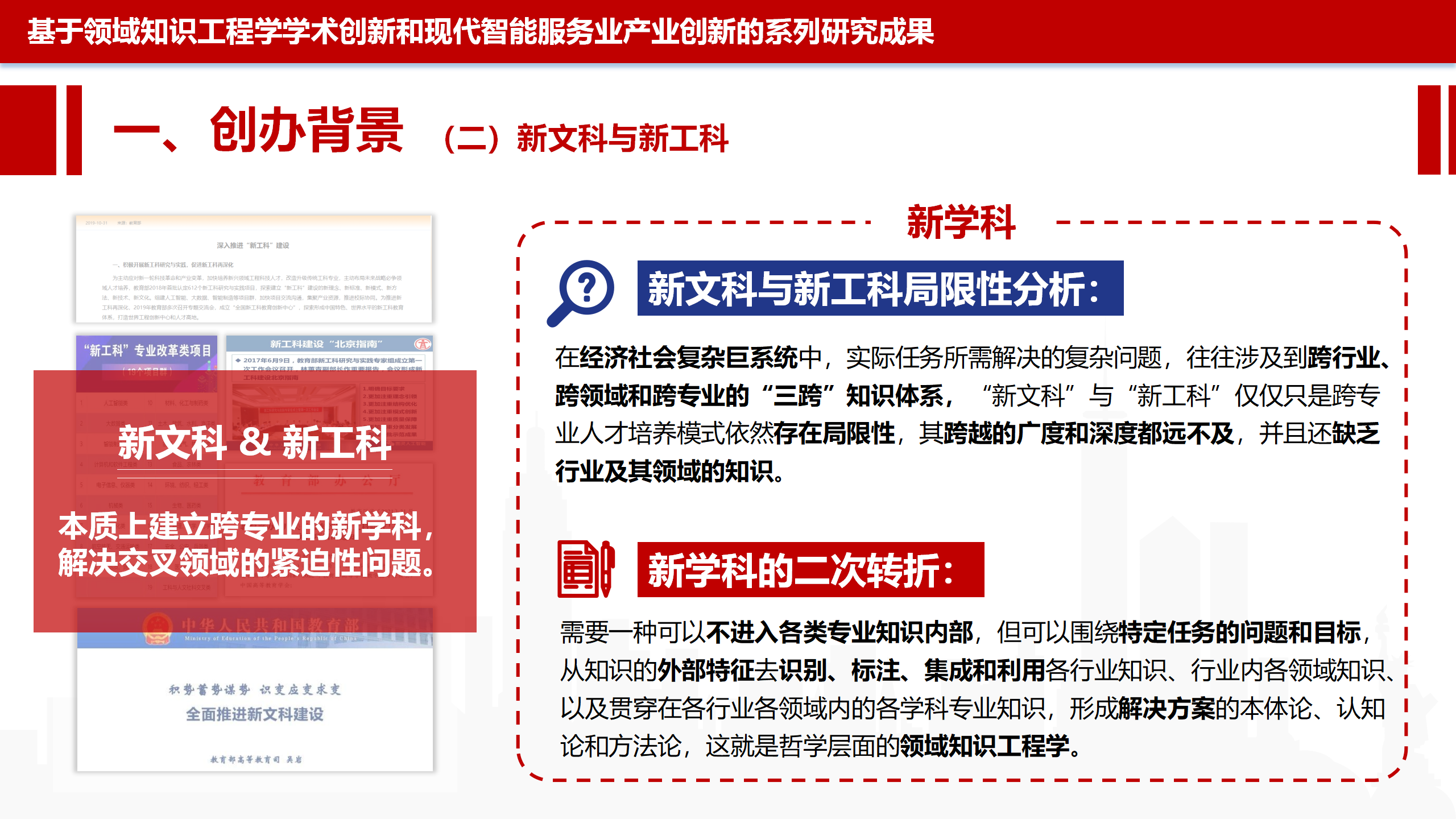
Task: Click the blue label 新文科与新工科局限性分析
Action: [880, 288]
